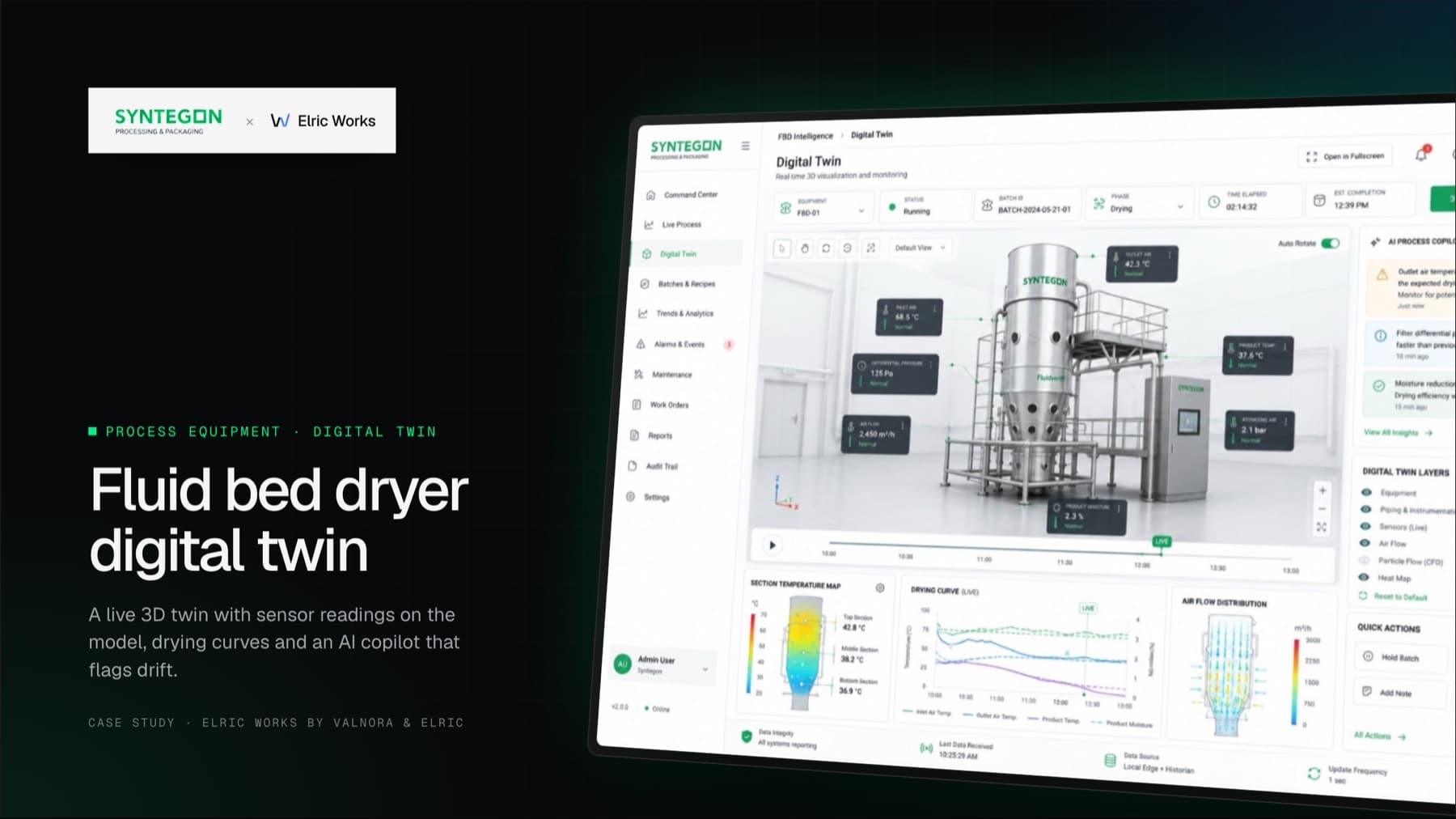Open the Phase Drying dropdown

click(1139, 203)
